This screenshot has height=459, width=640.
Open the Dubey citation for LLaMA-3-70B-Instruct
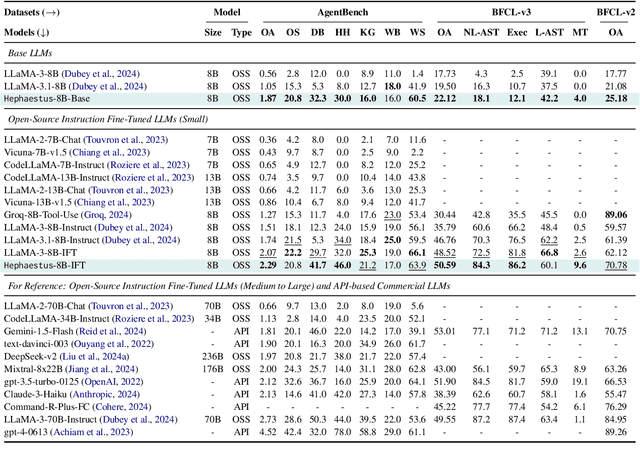tap(138, 419)
